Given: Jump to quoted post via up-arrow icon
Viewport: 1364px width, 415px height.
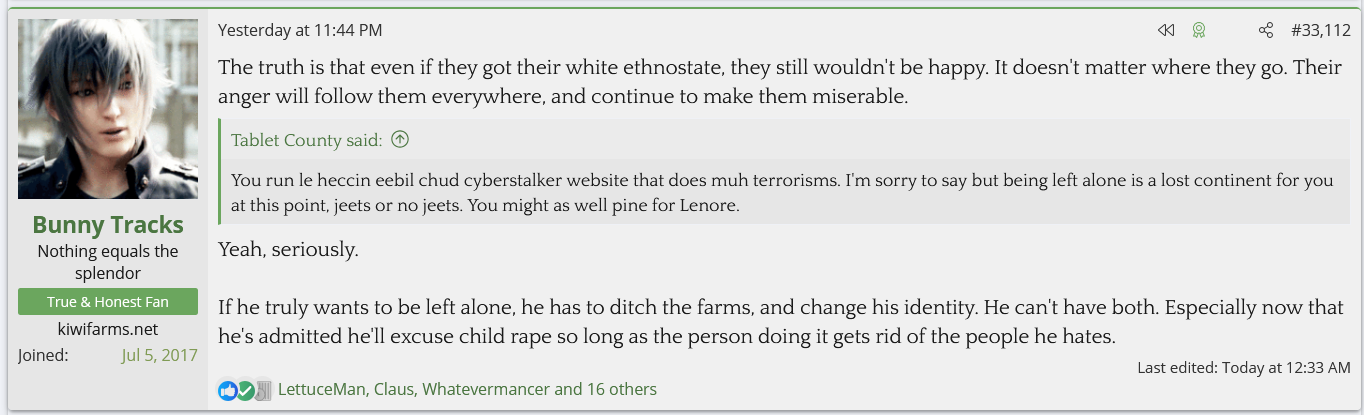Looking at the screenshot, I should (x=400, y=140).
